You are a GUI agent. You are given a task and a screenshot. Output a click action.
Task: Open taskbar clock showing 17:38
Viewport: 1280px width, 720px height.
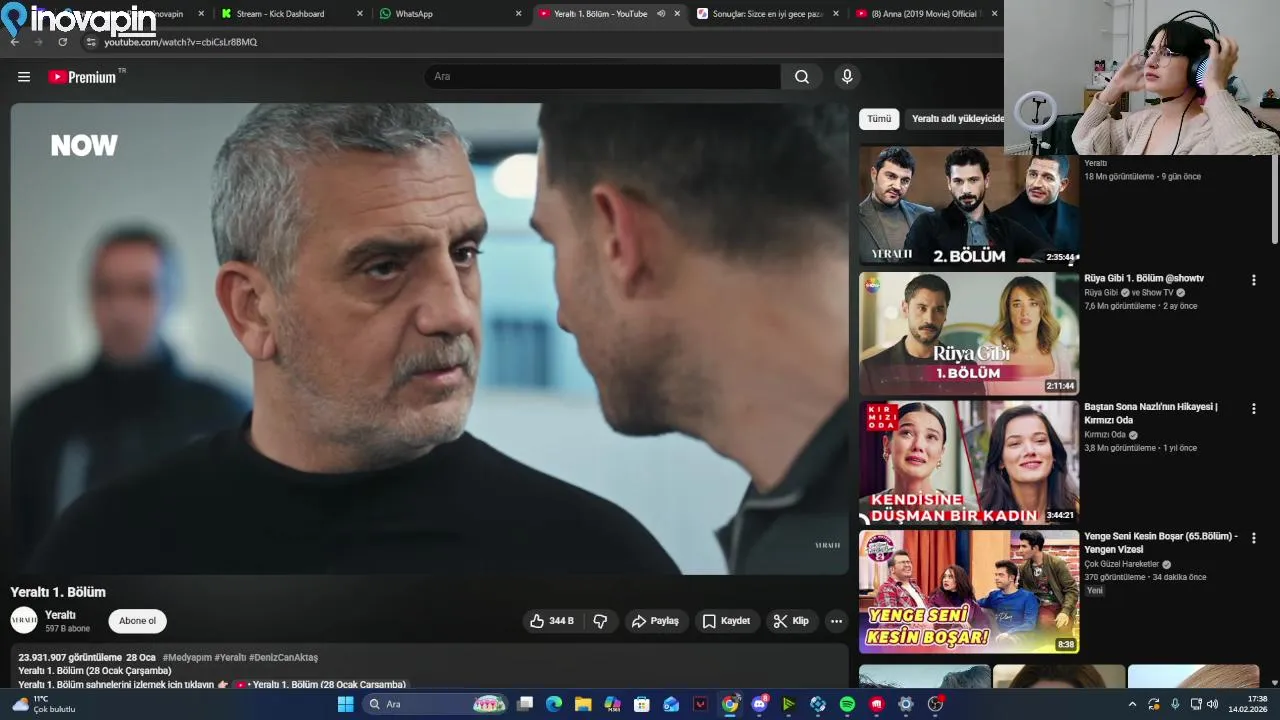coord(1248,704)
